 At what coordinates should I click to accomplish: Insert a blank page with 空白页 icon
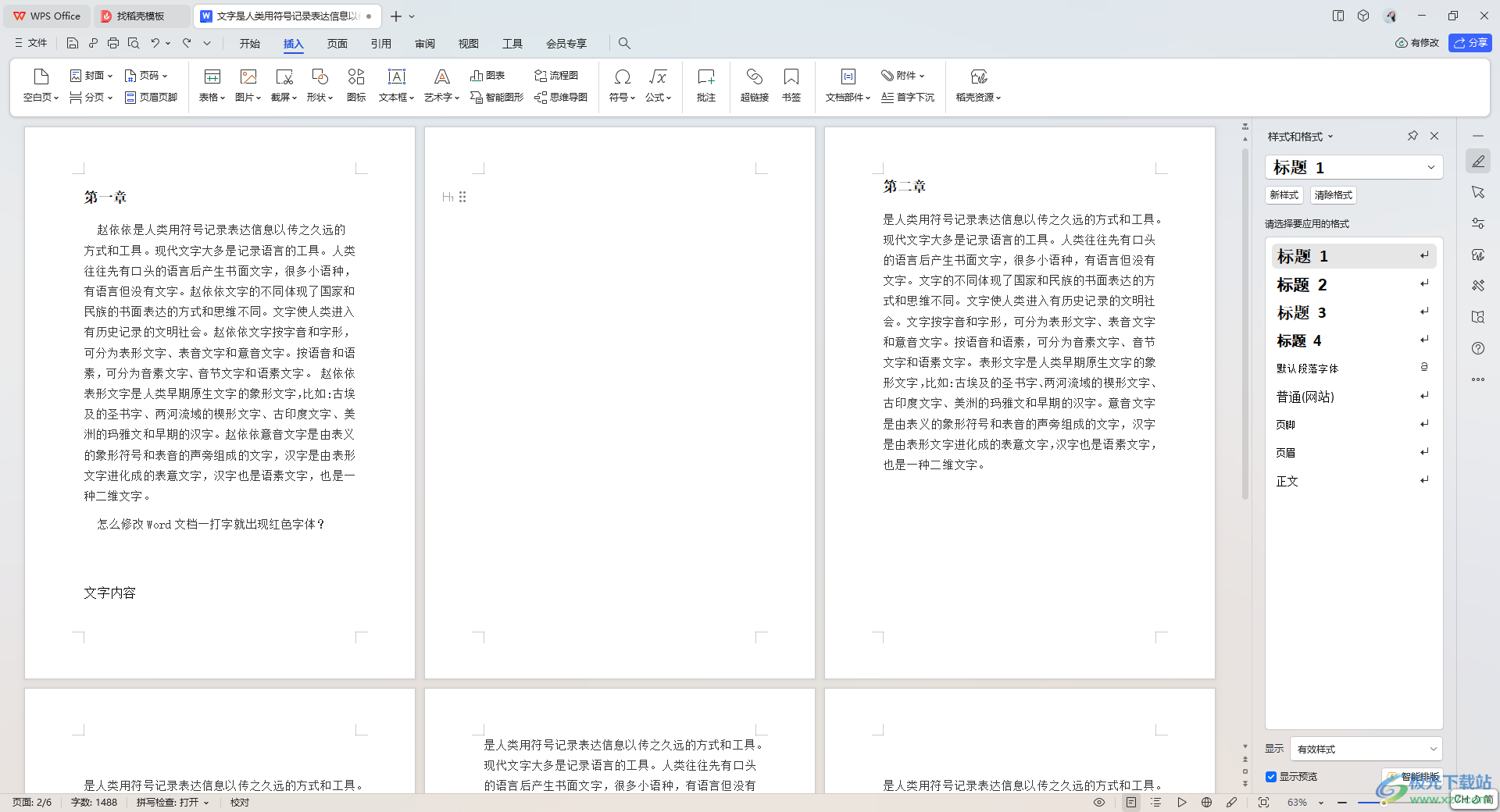41,85
